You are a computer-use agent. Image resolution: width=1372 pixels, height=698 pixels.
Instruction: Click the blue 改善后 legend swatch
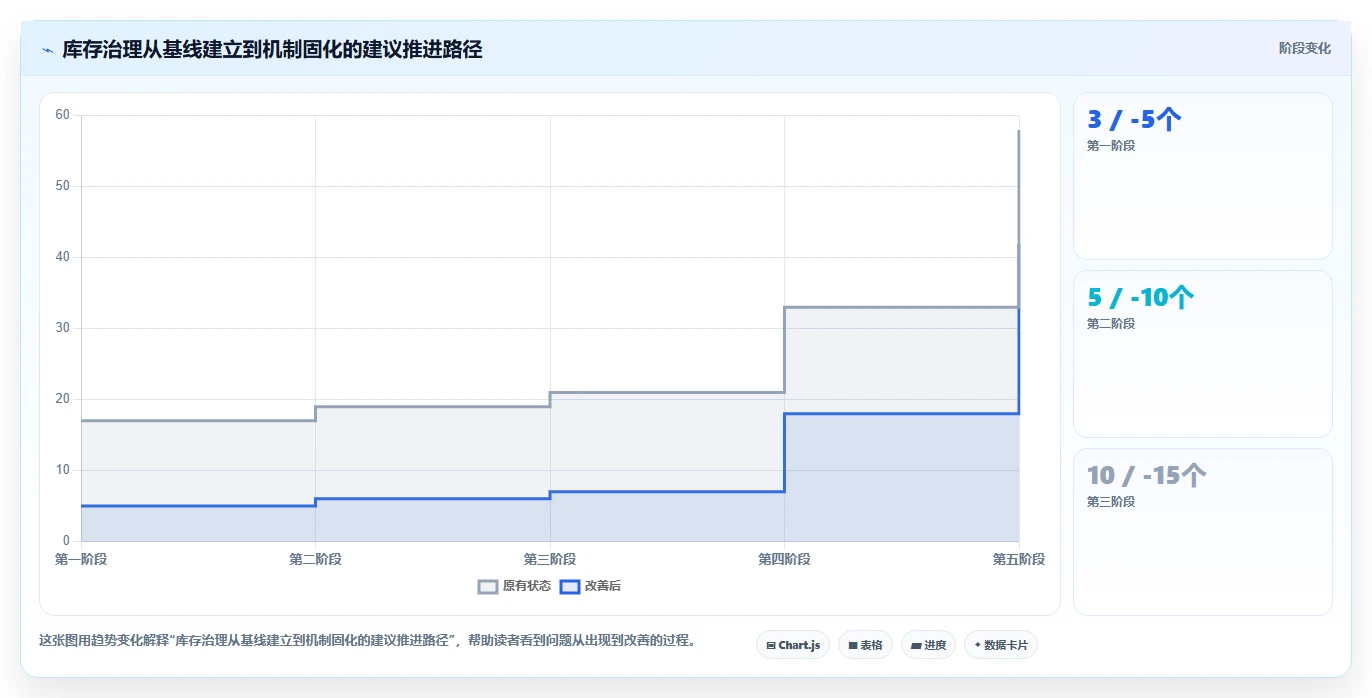(570, 587)
